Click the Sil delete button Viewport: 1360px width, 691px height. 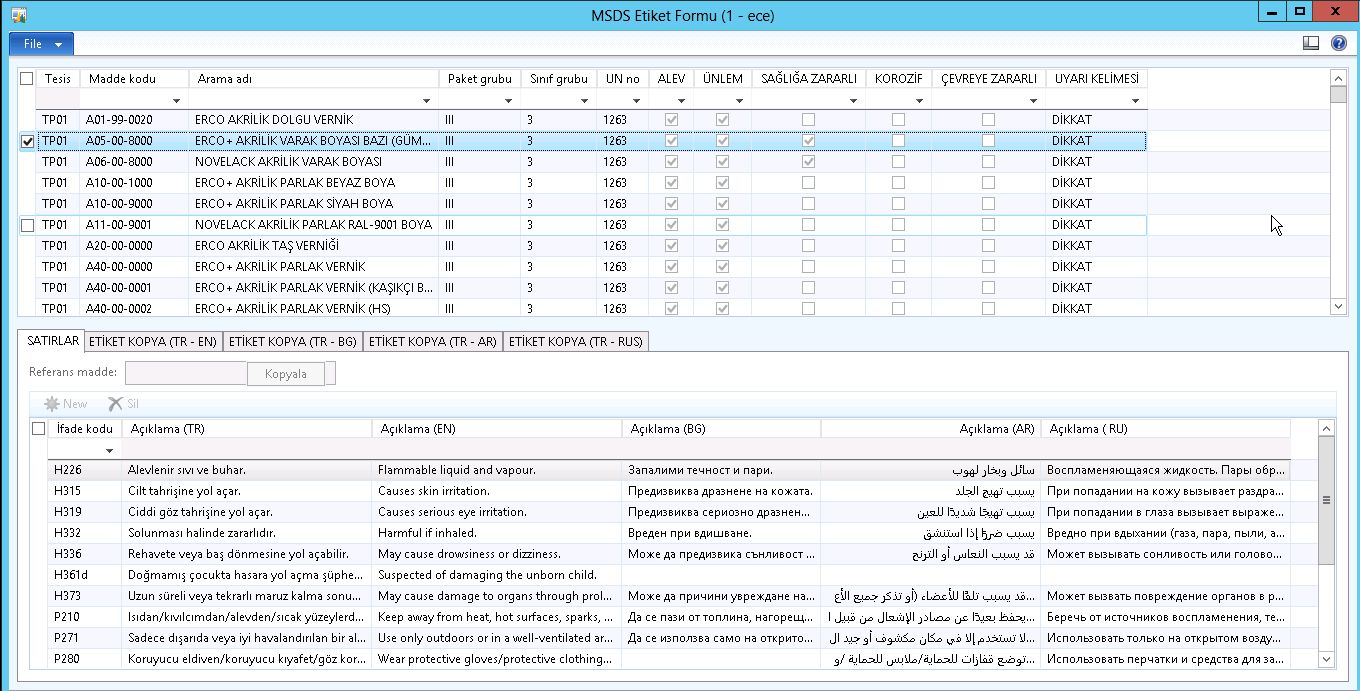point(124,404)
